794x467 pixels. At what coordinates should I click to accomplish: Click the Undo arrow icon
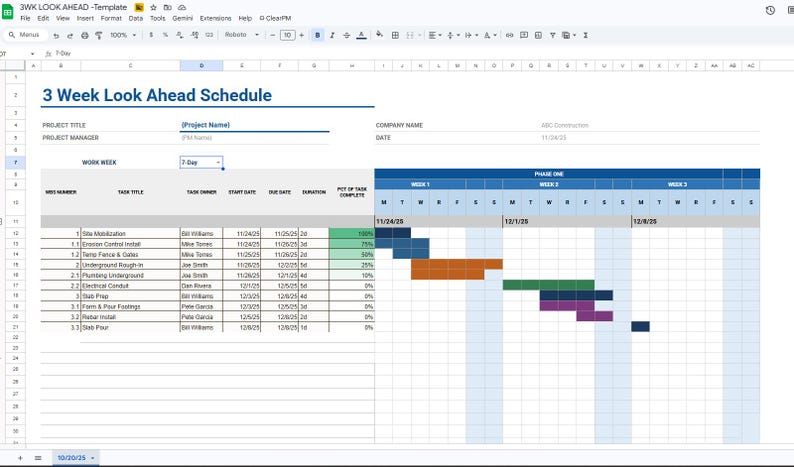[56, 35]
